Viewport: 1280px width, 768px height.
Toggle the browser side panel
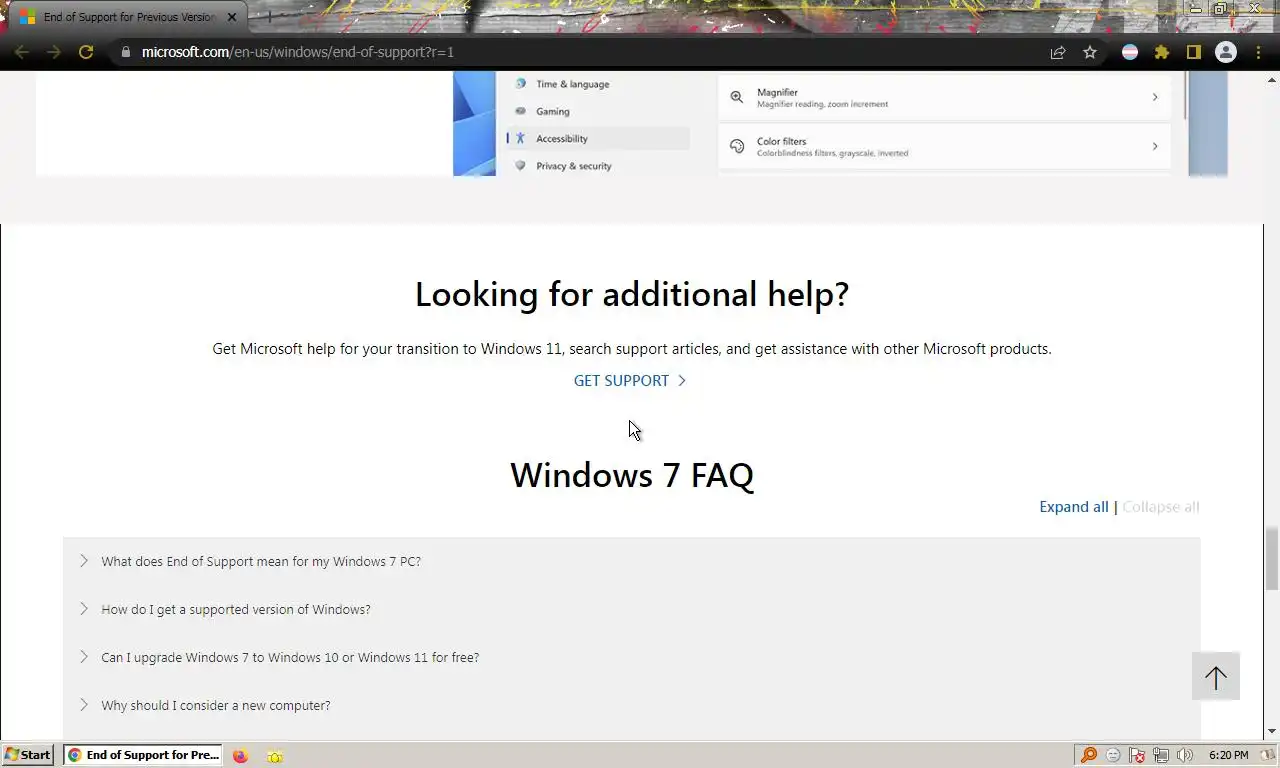click(1194, 52)
